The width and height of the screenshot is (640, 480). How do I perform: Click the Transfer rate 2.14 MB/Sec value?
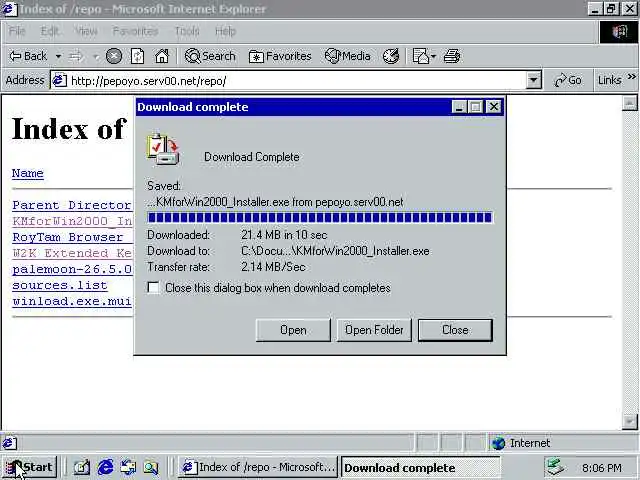click(x=273, y=267)
